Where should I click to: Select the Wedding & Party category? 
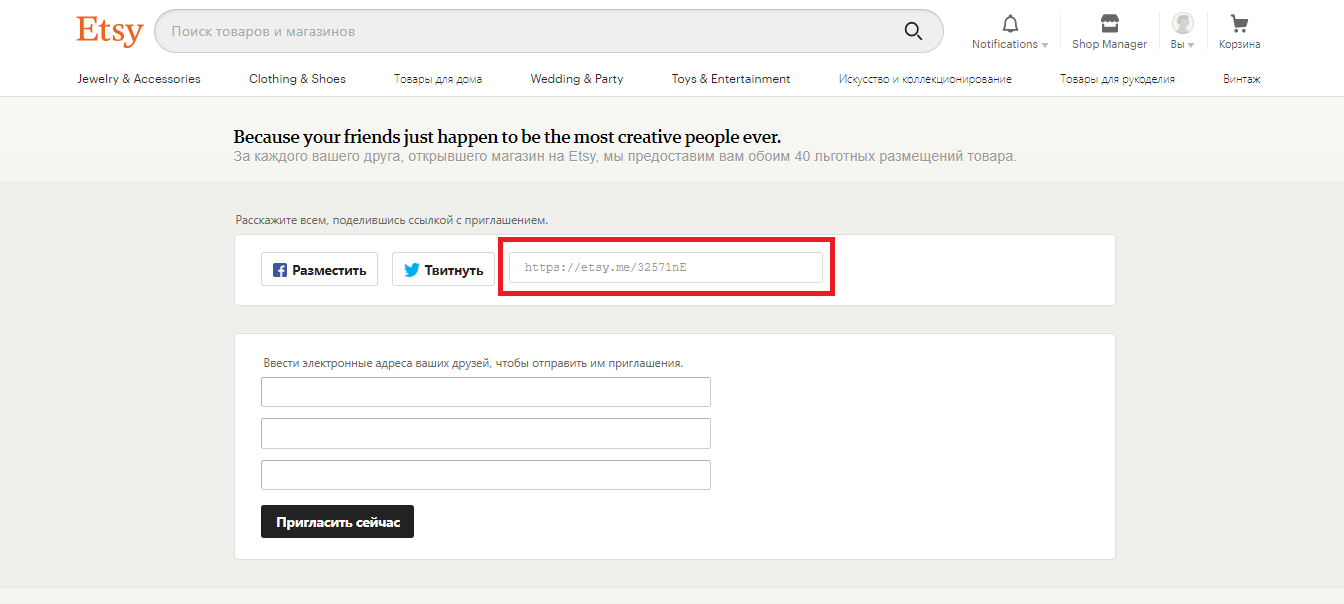pyautogui.click(x=576, y=79)
